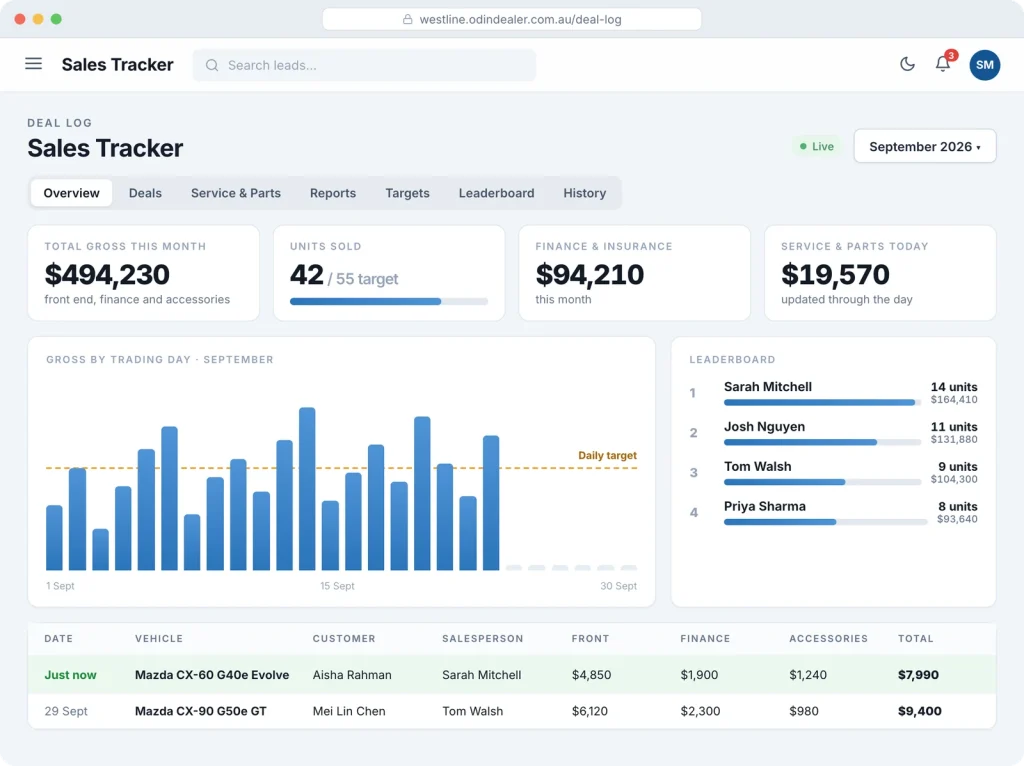The image size is (1024, 766).
Task: Click the 14 units value
Action: 953,387
